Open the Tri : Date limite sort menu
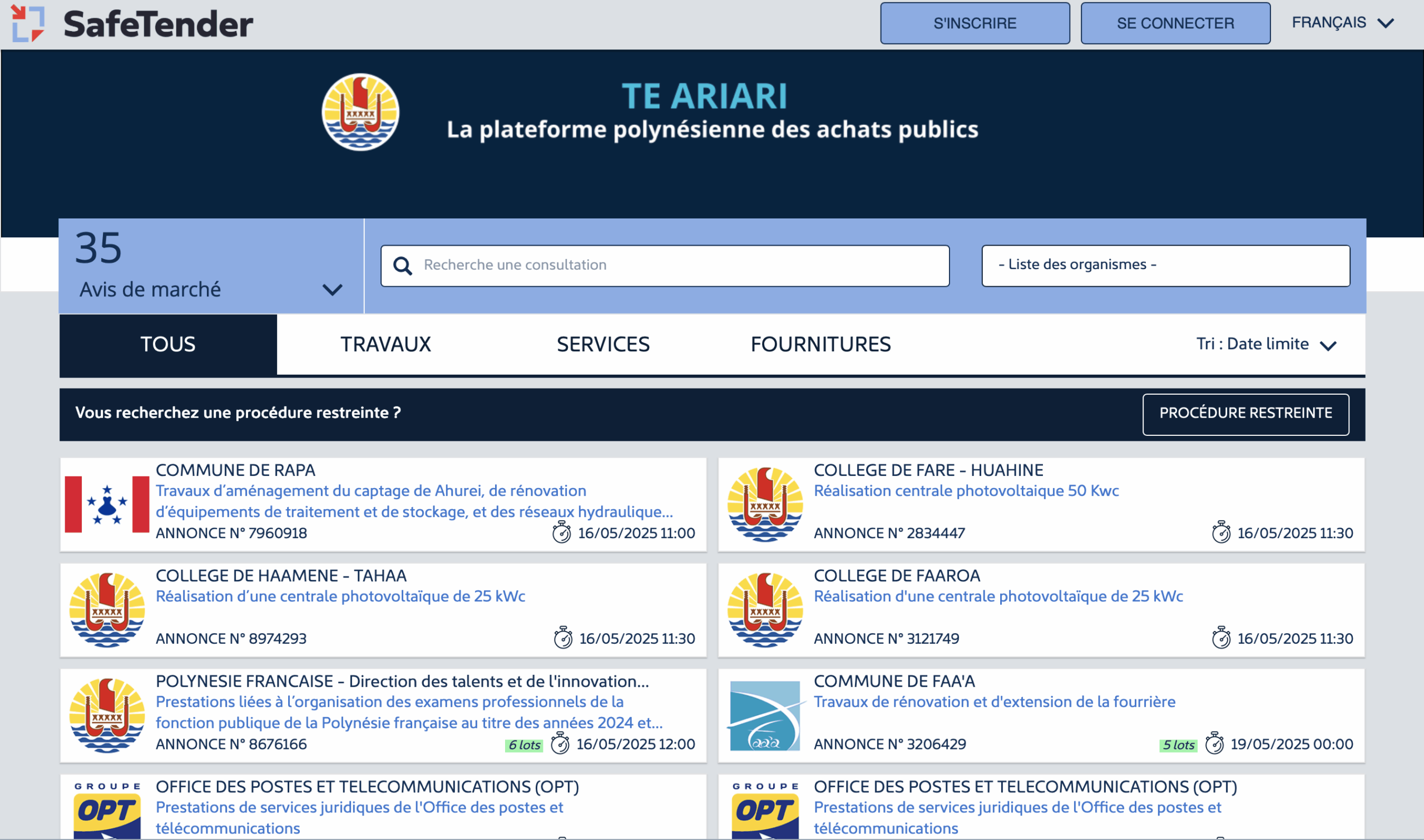 [1266, 344]
